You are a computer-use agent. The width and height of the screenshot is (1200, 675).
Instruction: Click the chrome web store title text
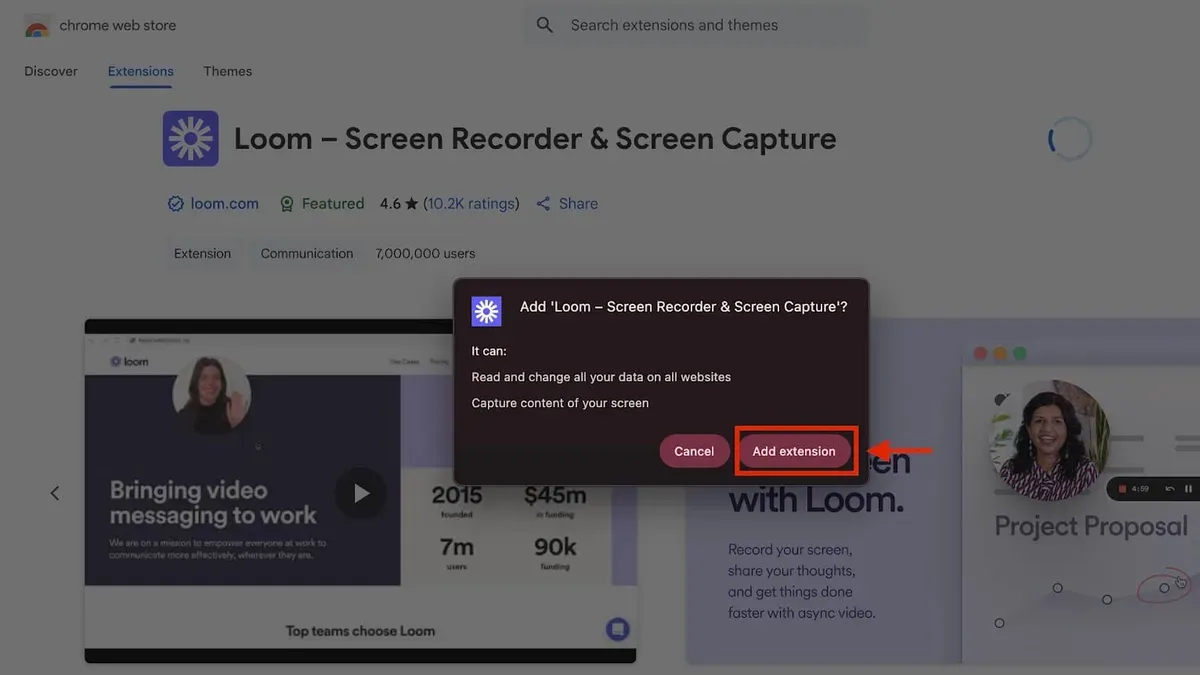(118, 25)
